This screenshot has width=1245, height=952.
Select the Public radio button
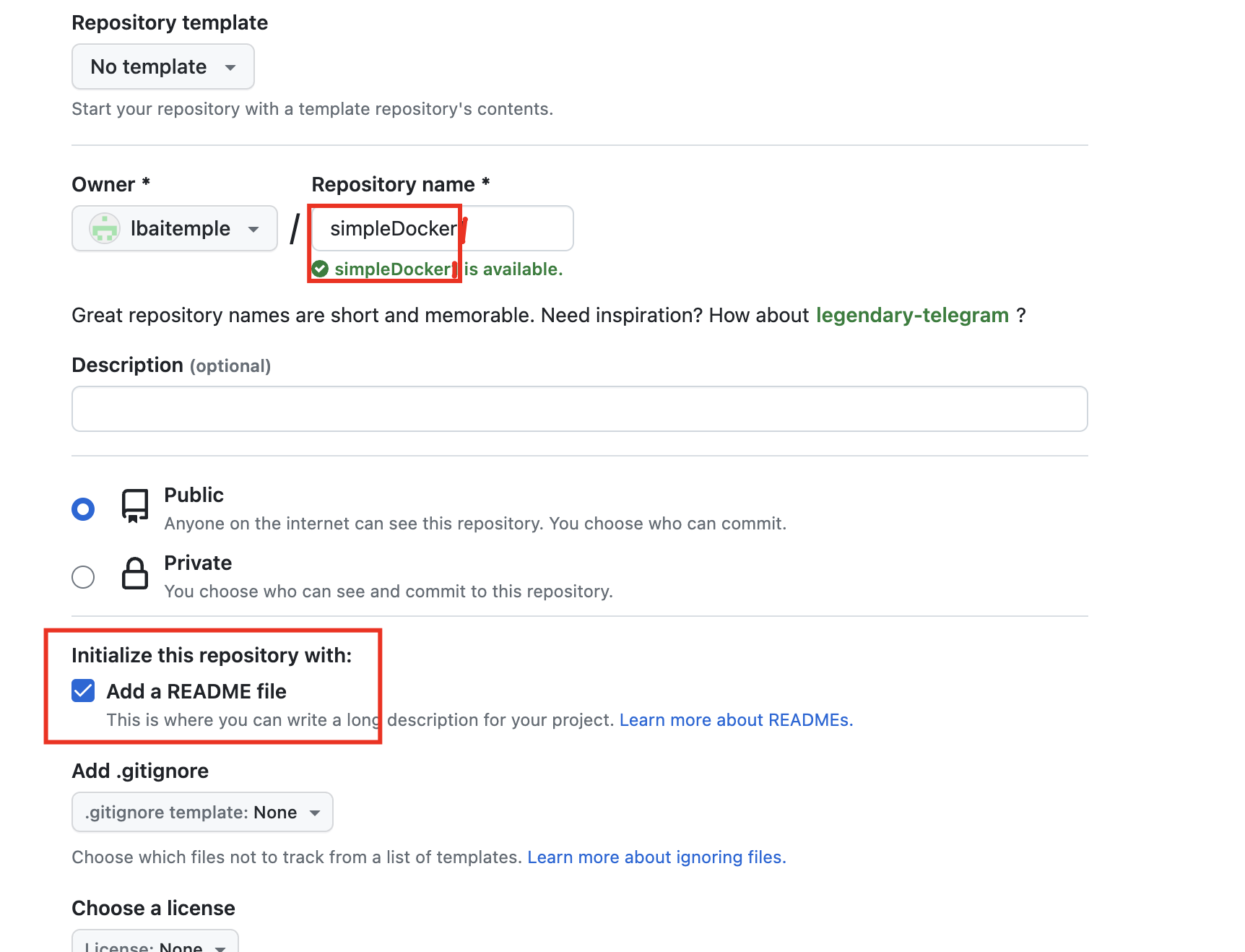83,509
